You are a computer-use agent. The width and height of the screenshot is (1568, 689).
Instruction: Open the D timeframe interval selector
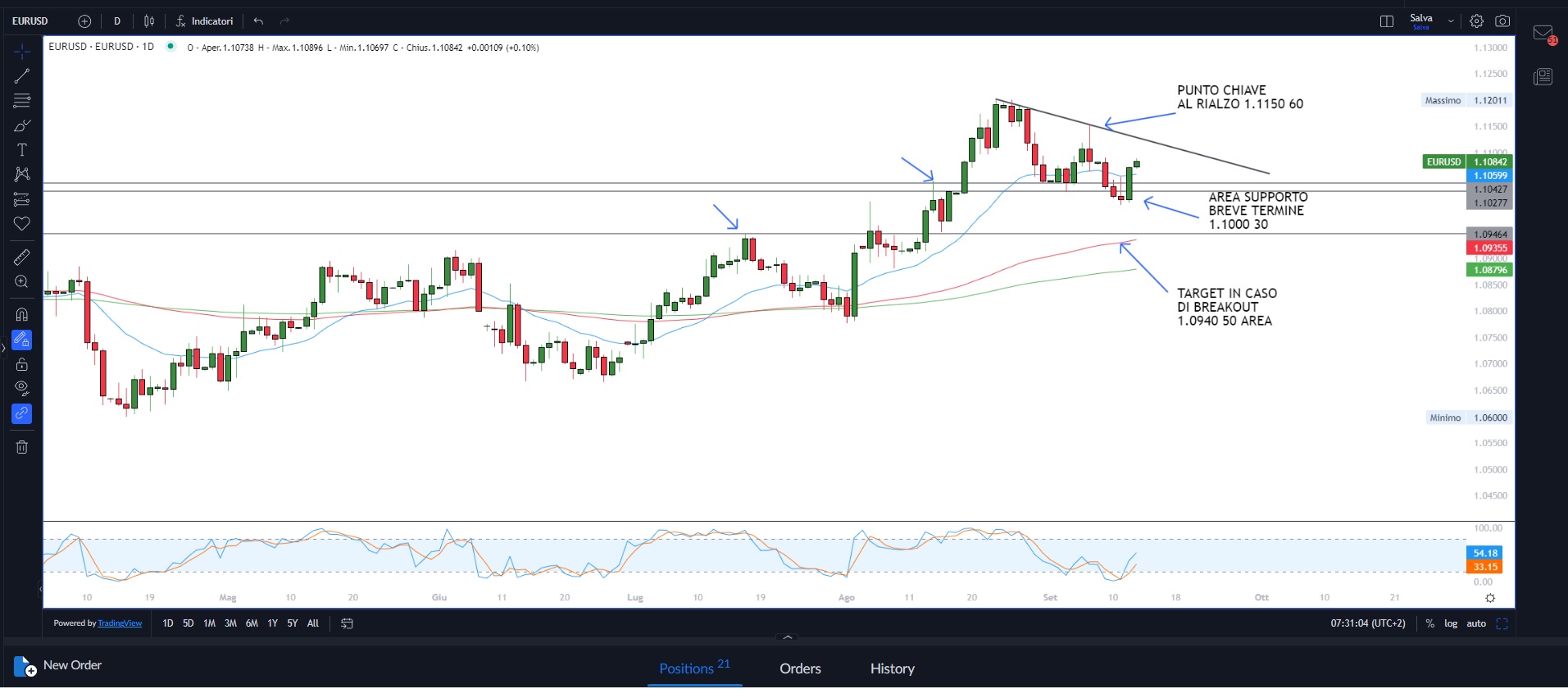pos(117,21)
